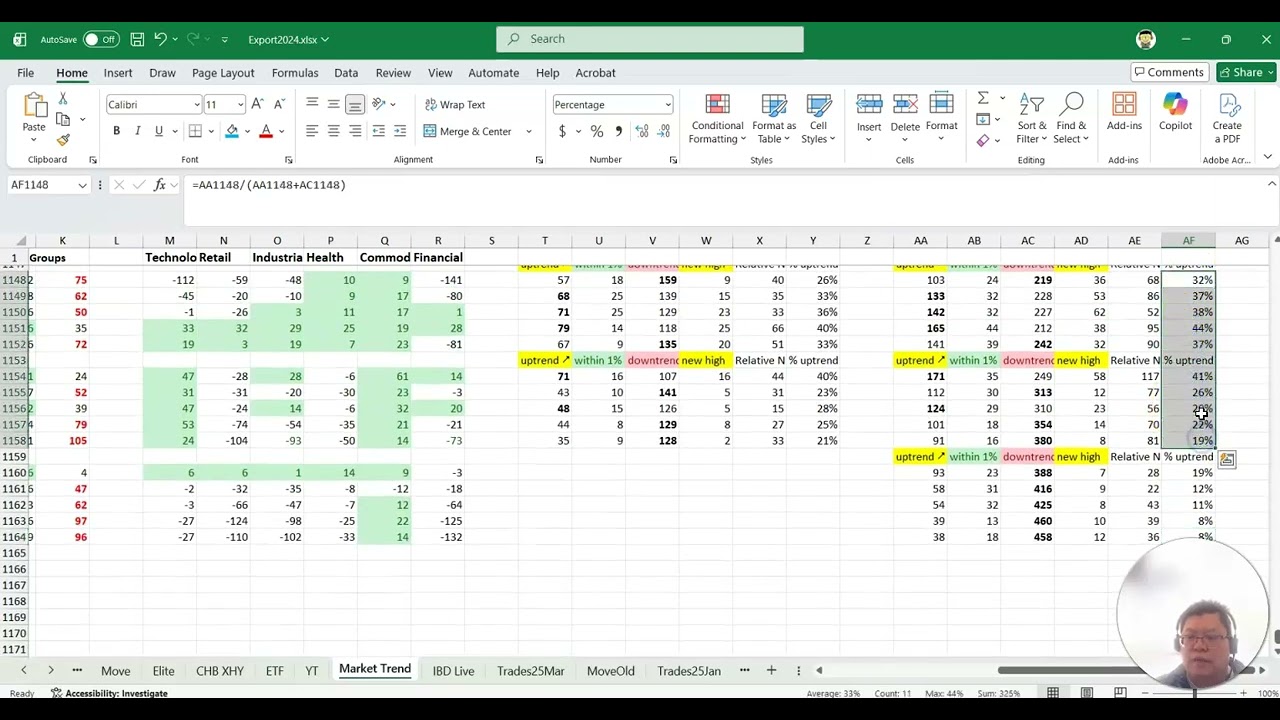
Task: Click the Accounting dollar format icon
Action: 562,131
